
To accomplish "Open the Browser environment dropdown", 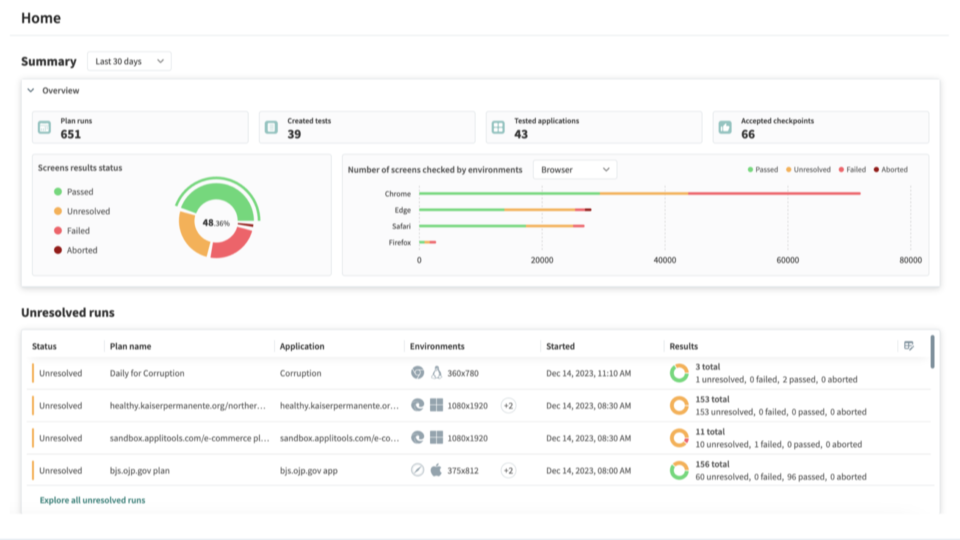I will pyautogui.click(x=575, y=170).
